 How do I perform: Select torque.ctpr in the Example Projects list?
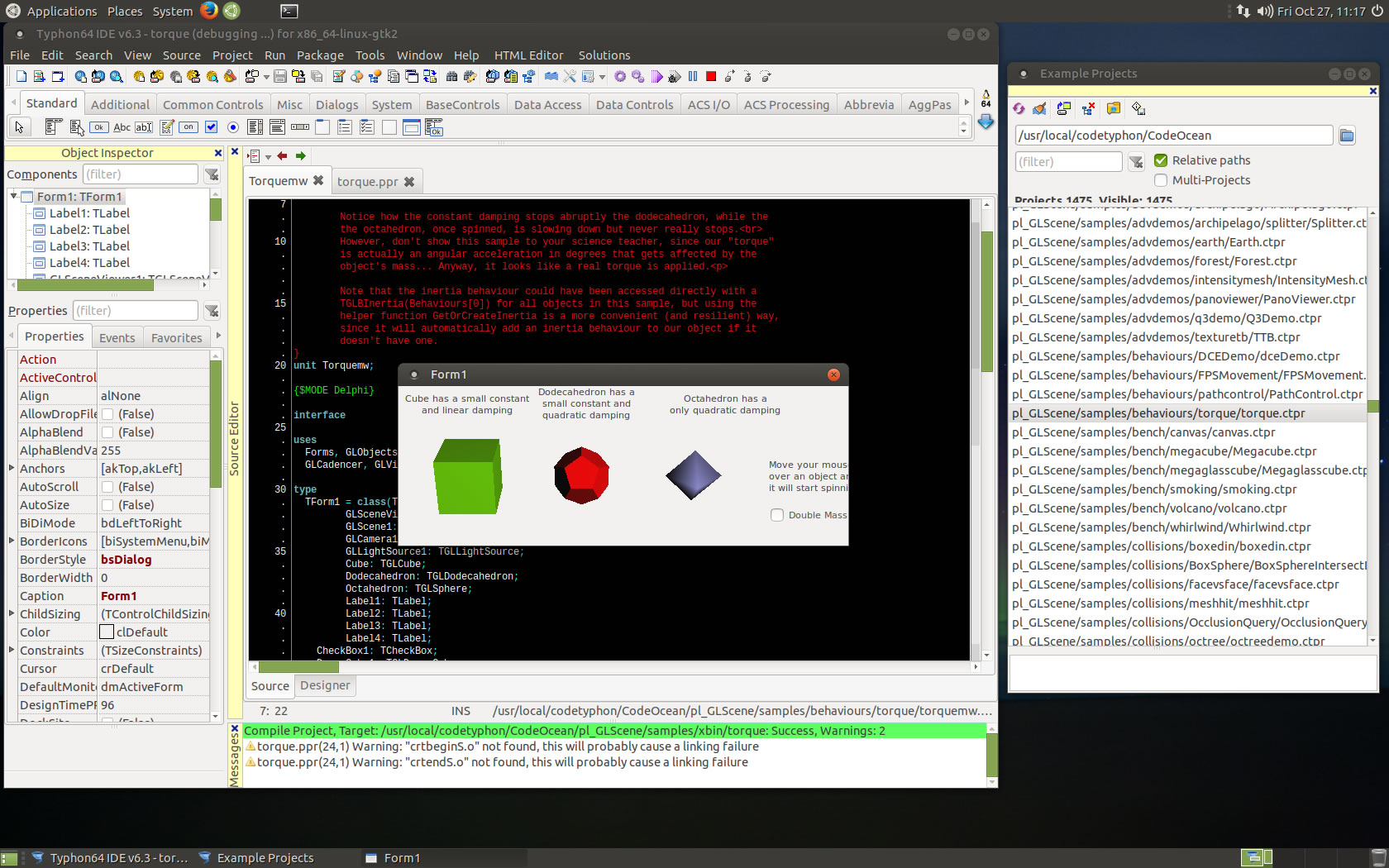point(1187,413)
